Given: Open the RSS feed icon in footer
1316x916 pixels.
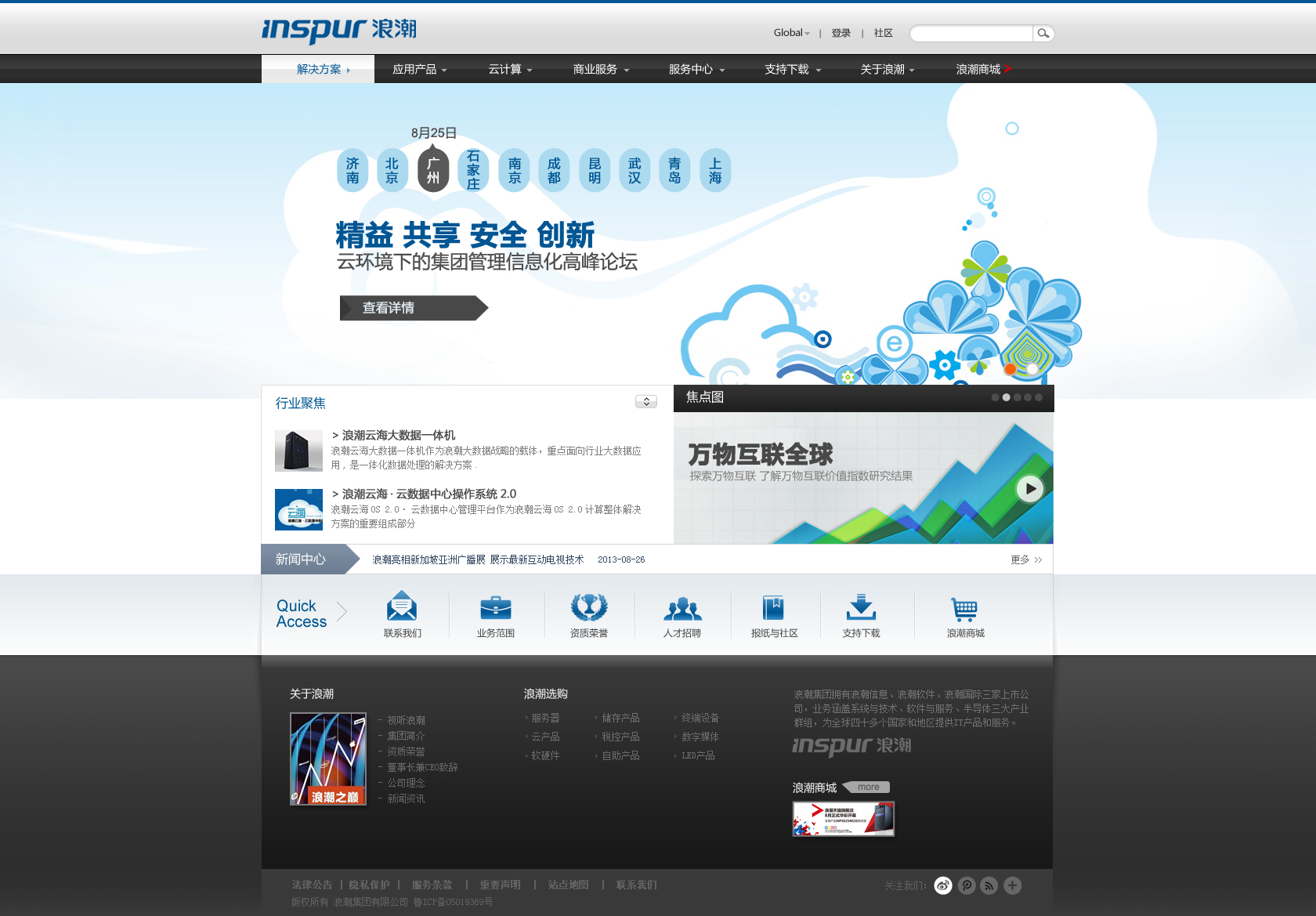Looking at the screenshot, I should point(989,885).
